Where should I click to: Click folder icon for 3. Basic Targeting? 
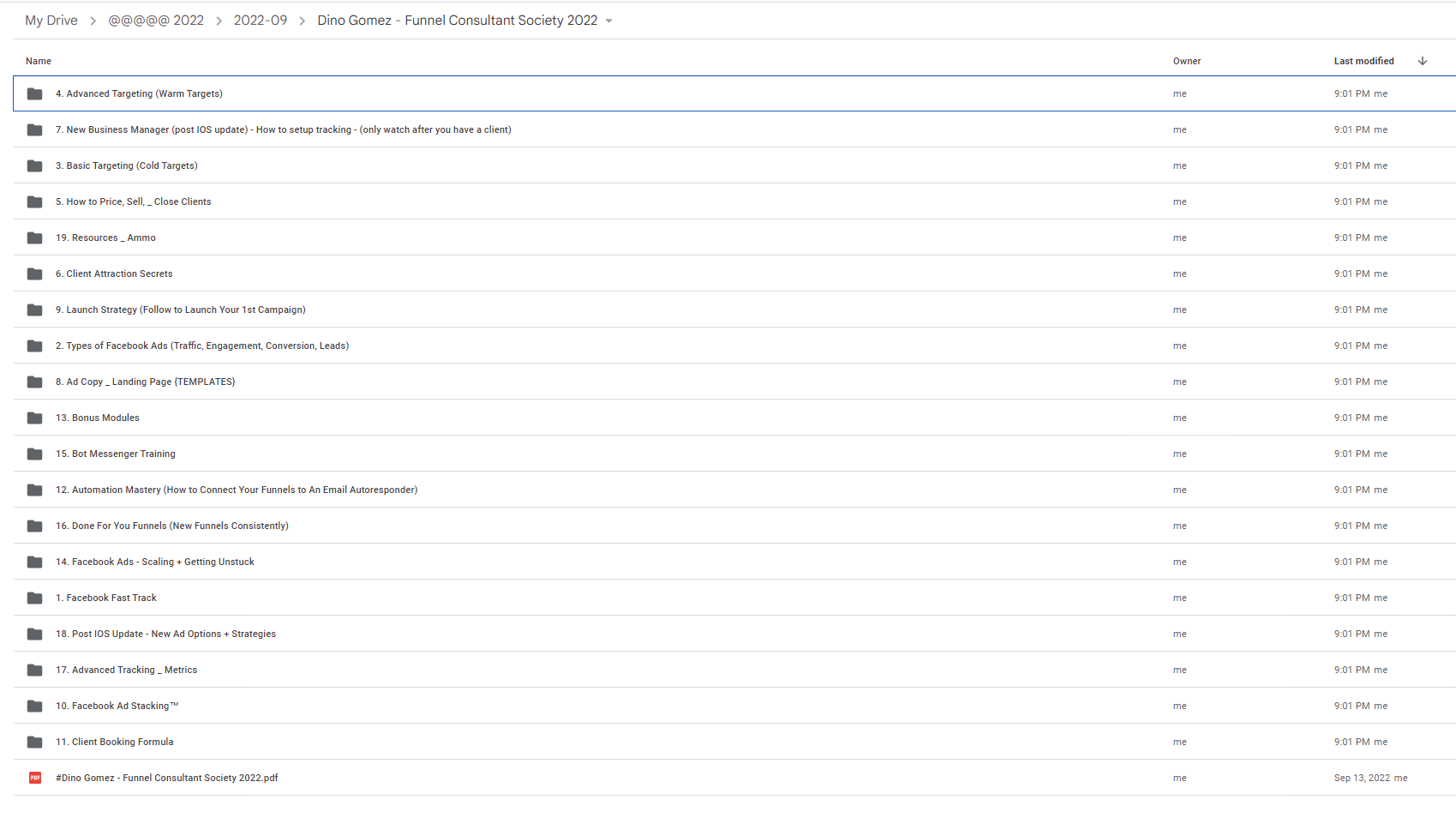click(x=34, y=166)
